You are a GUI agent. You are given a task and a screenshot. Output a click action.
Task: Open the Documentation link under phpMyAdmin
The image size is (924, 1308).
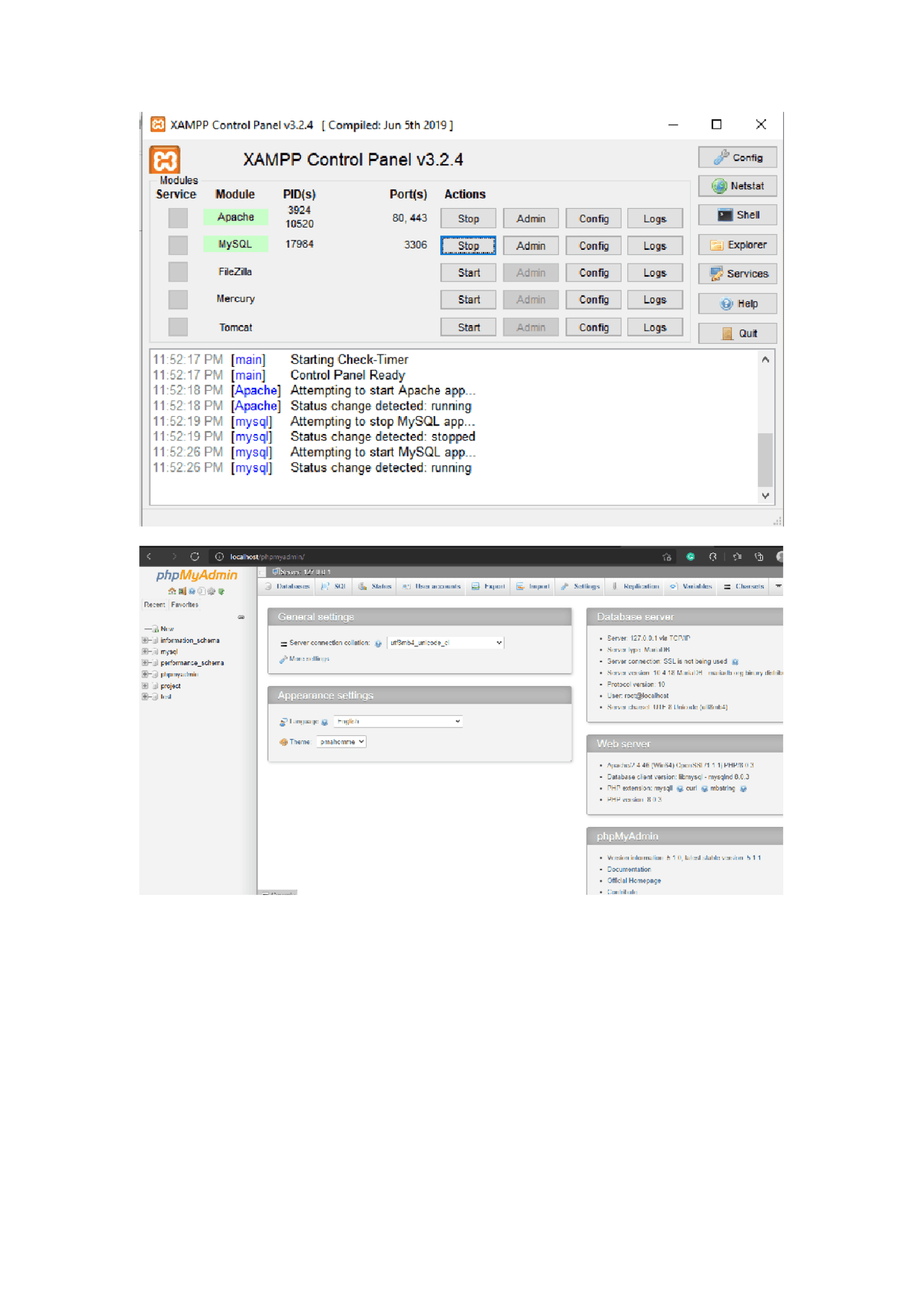[x=629, y=870]
